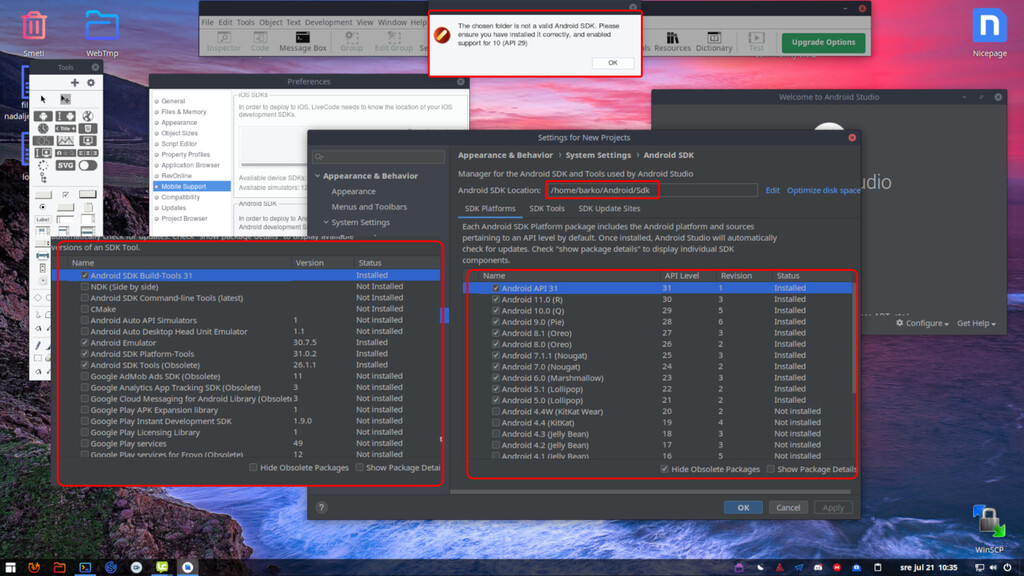This screenshot has width=1024, height=576.
Task: Click the Message Box toolbar icon
Action: tap(302, 41)
